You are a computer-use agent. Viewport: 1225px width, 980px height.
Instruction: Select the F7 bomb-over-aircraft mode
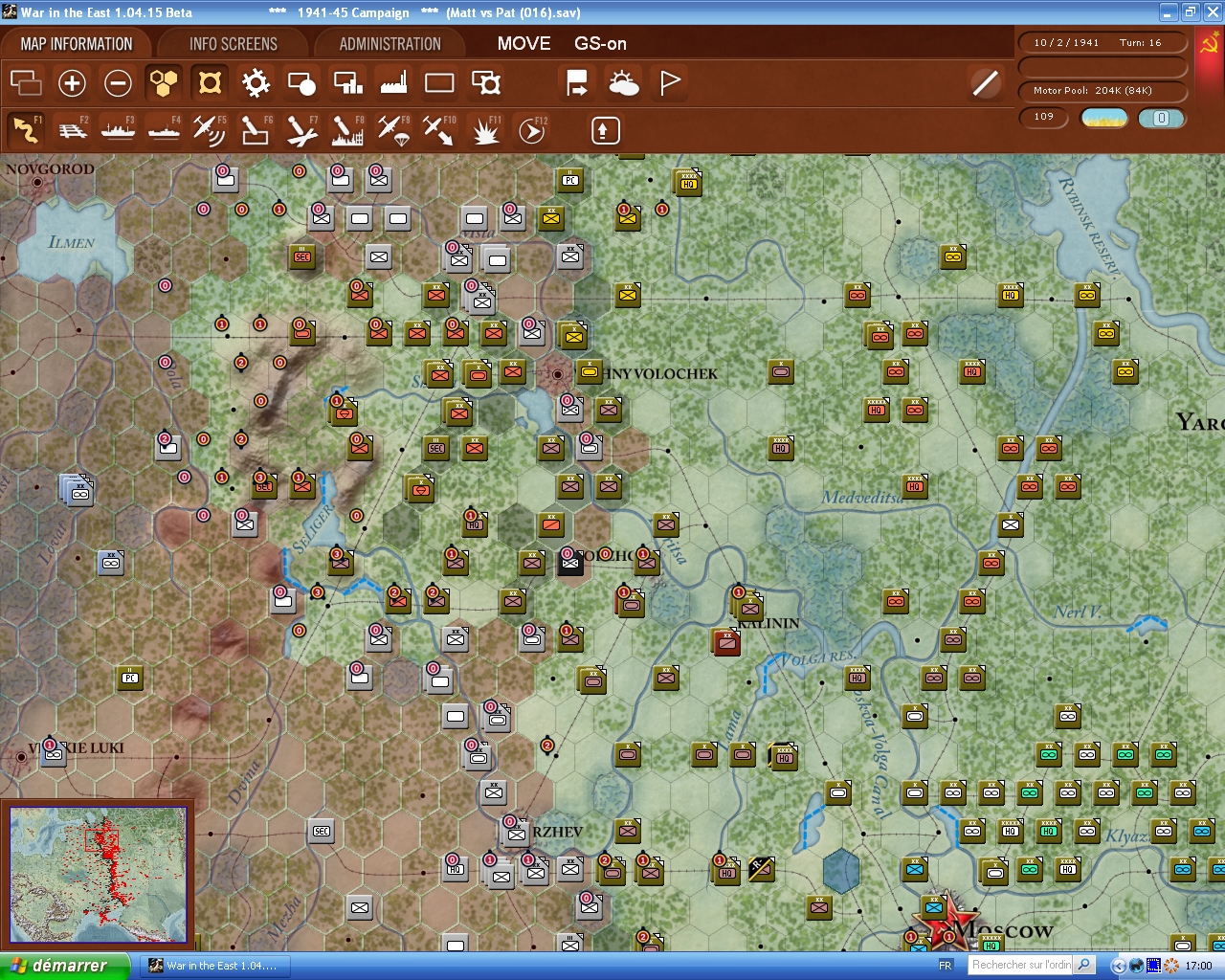(301, 130)
